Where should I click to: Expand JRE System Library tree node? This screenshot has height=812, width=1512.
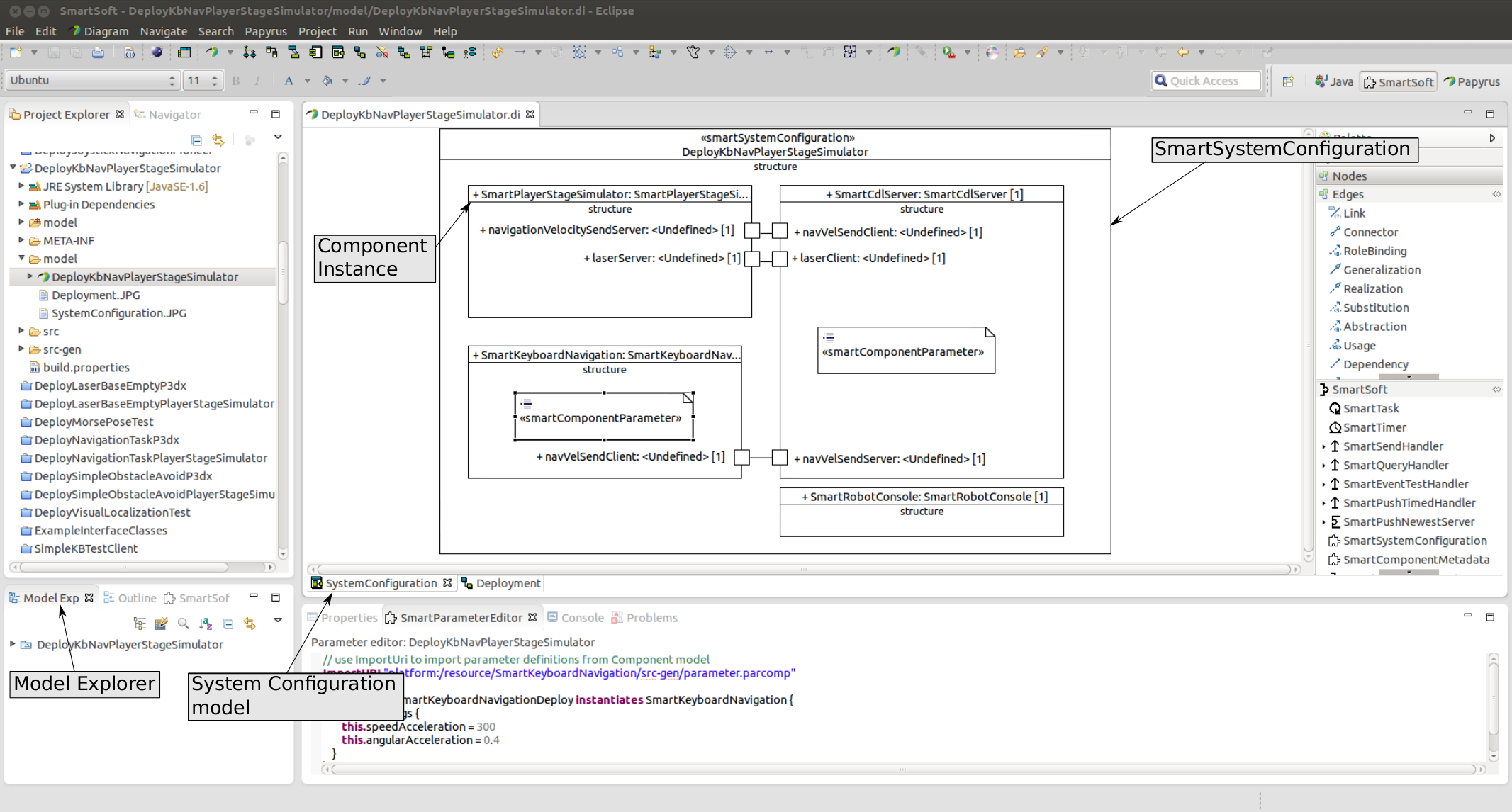tap(21, 186)
